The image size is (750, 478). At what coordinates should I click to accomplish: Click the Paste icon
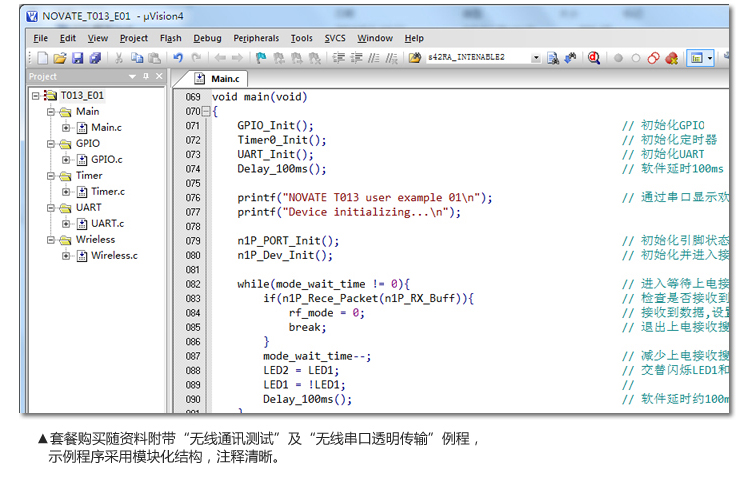pyautogui.click(x=154, y=58)
